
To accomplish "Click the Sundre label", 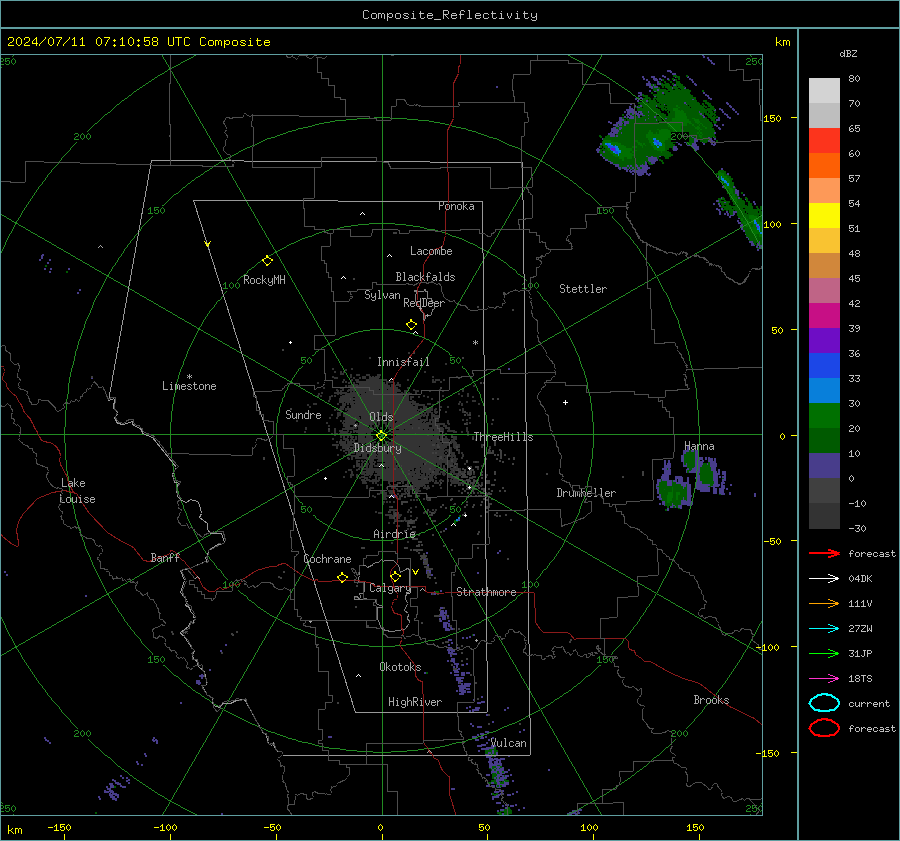I will 303,414.
